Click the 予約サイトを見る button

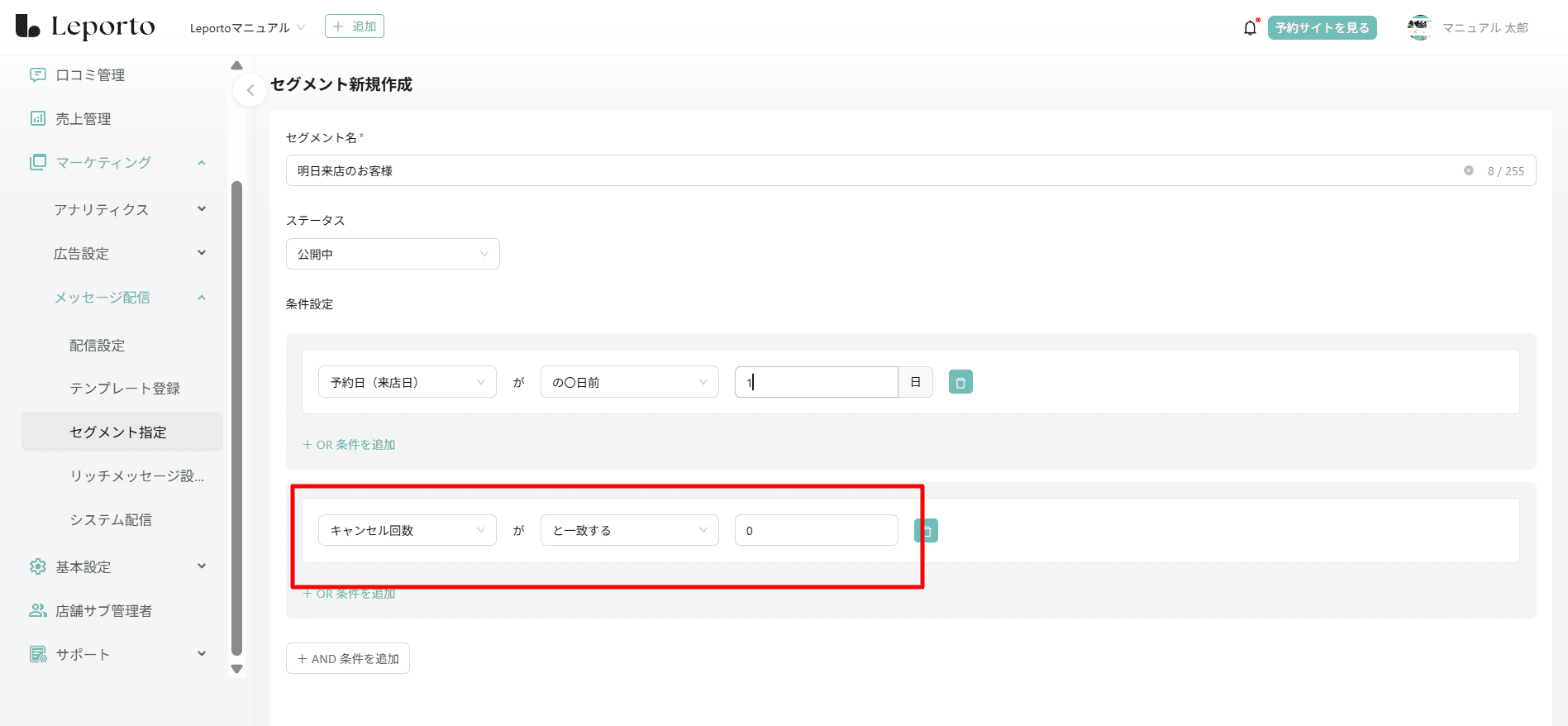click(x=1322, y=28)
